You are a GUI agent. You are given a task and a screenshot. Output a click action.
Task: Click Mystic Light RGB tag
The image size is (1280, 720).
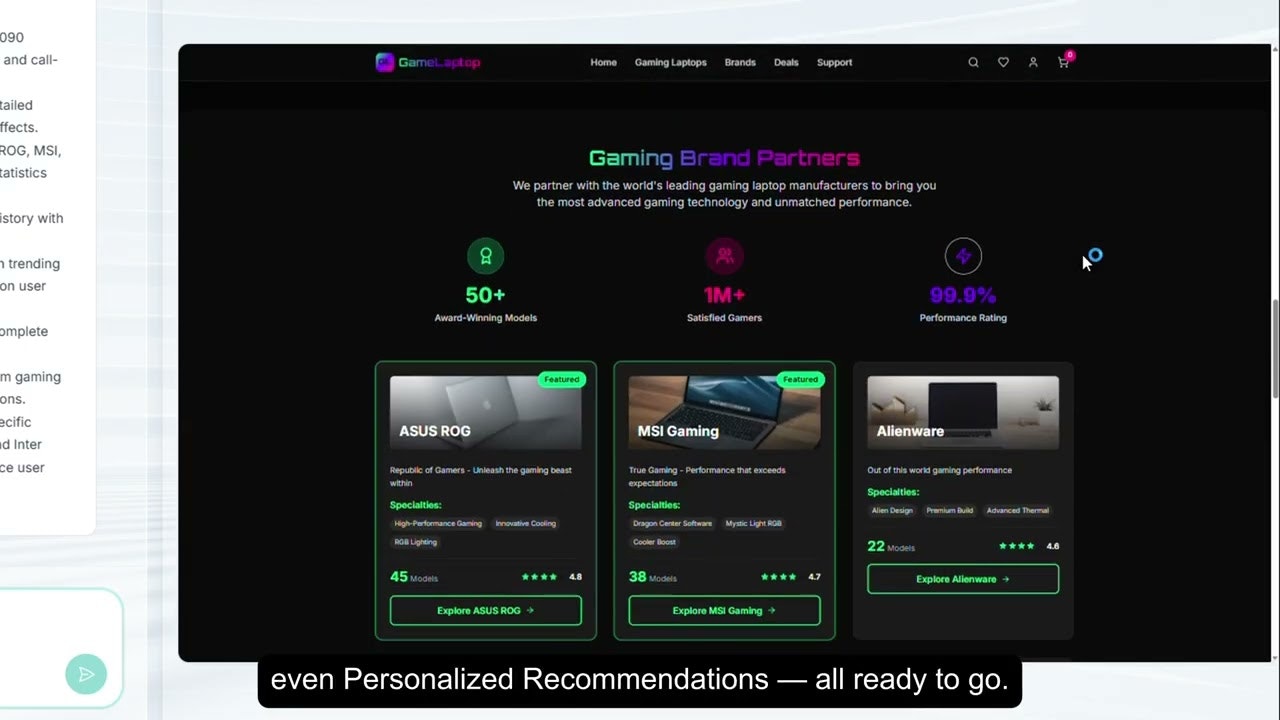point(754,523)
